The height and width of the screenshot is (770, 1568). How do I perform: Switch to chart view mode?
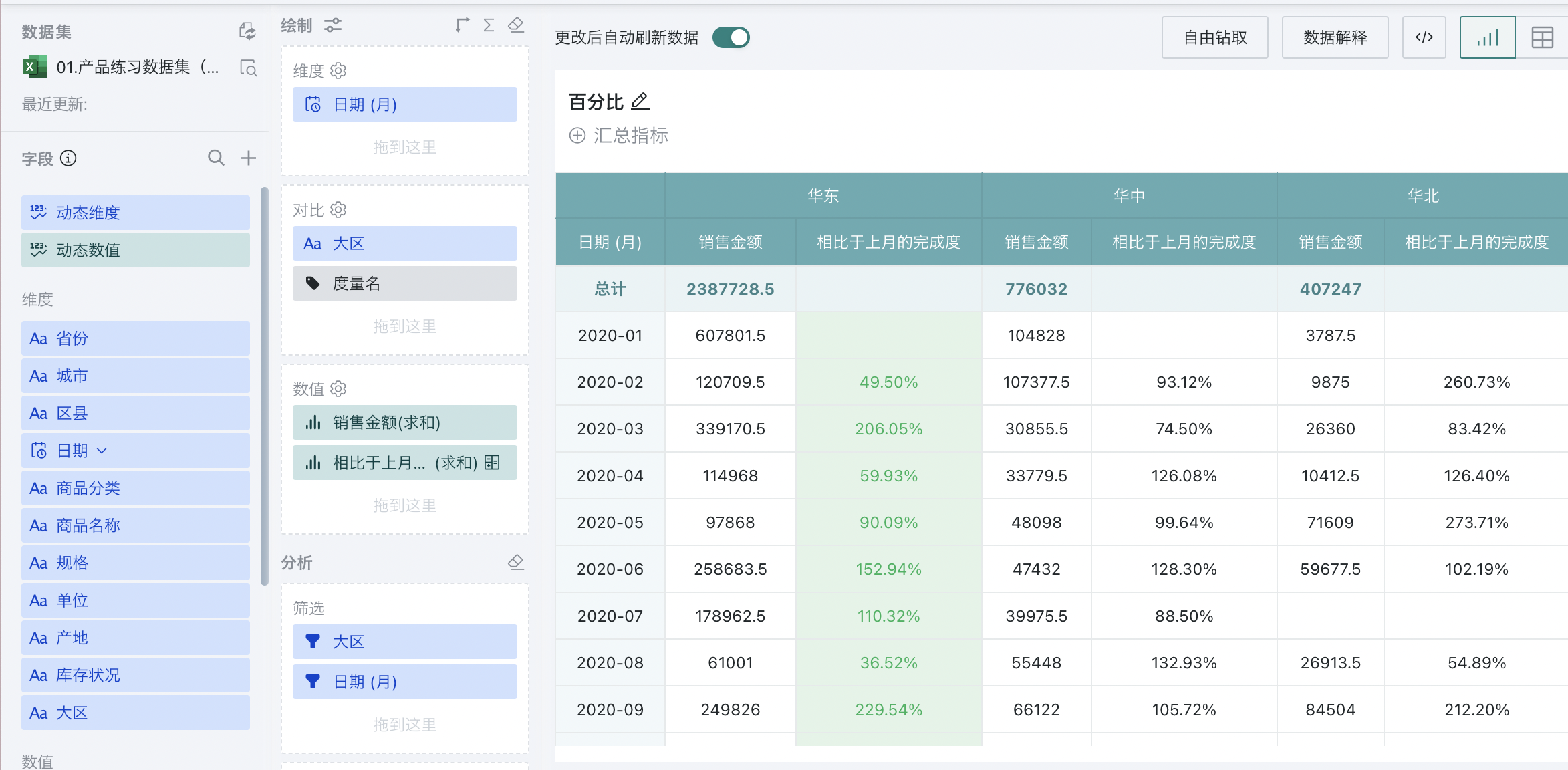1487,37
